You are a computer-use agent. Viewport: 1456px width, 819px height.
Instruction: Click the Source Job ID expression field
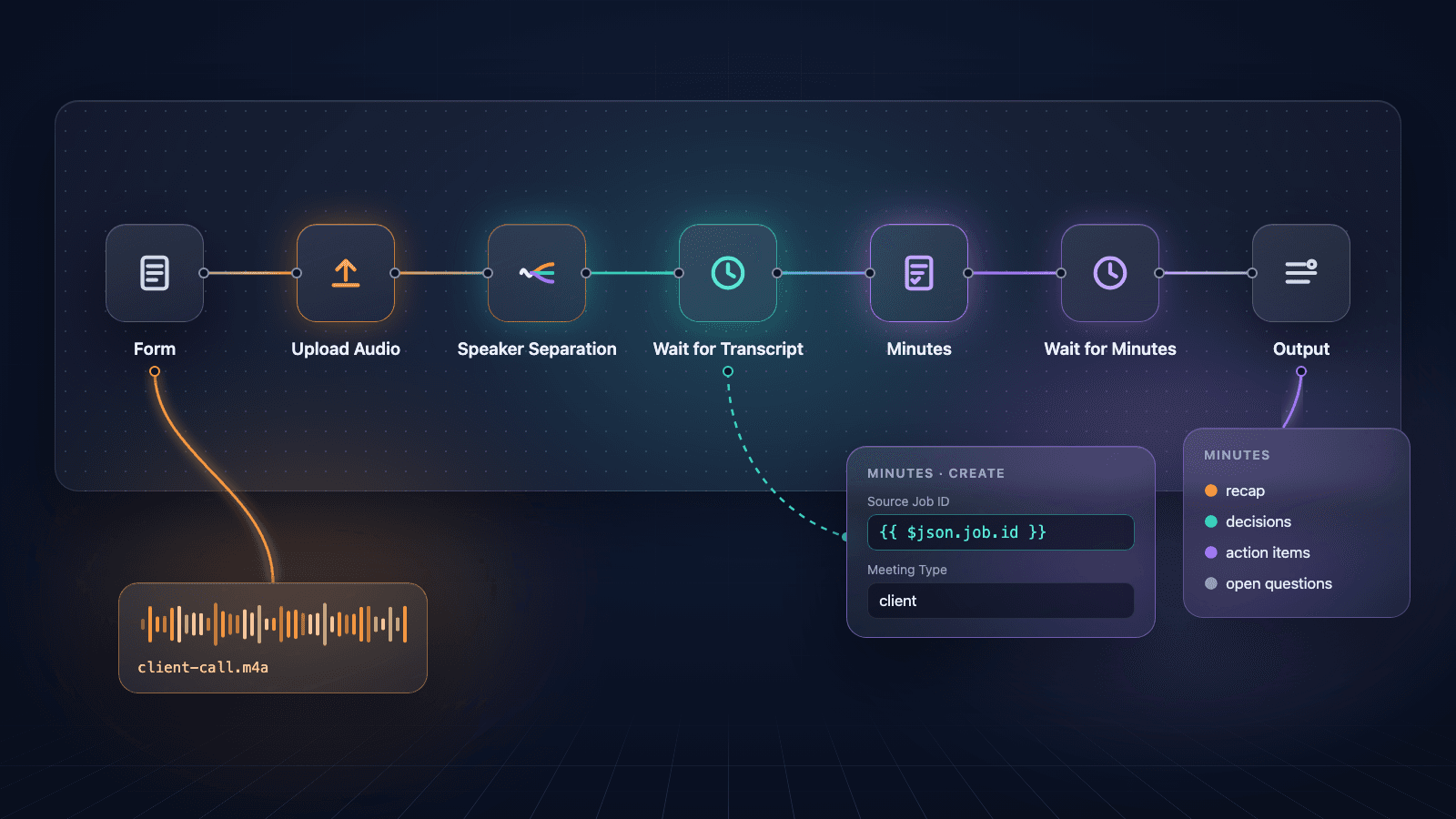(x=1001, y=532)
